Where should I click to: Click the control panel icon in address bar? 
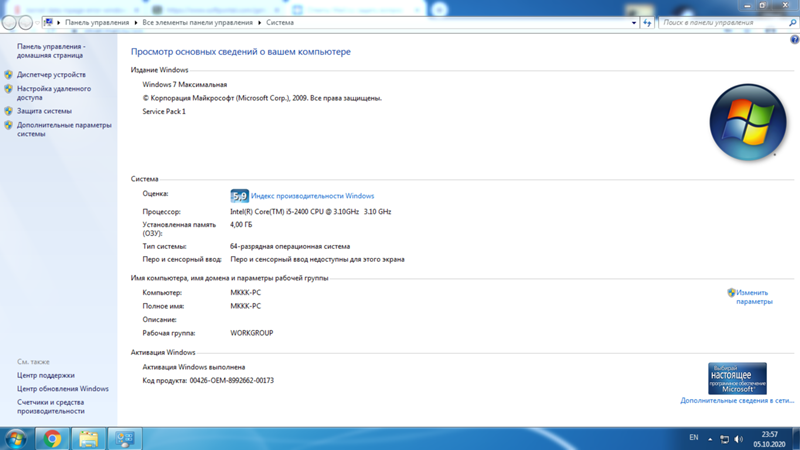(48, 22)
